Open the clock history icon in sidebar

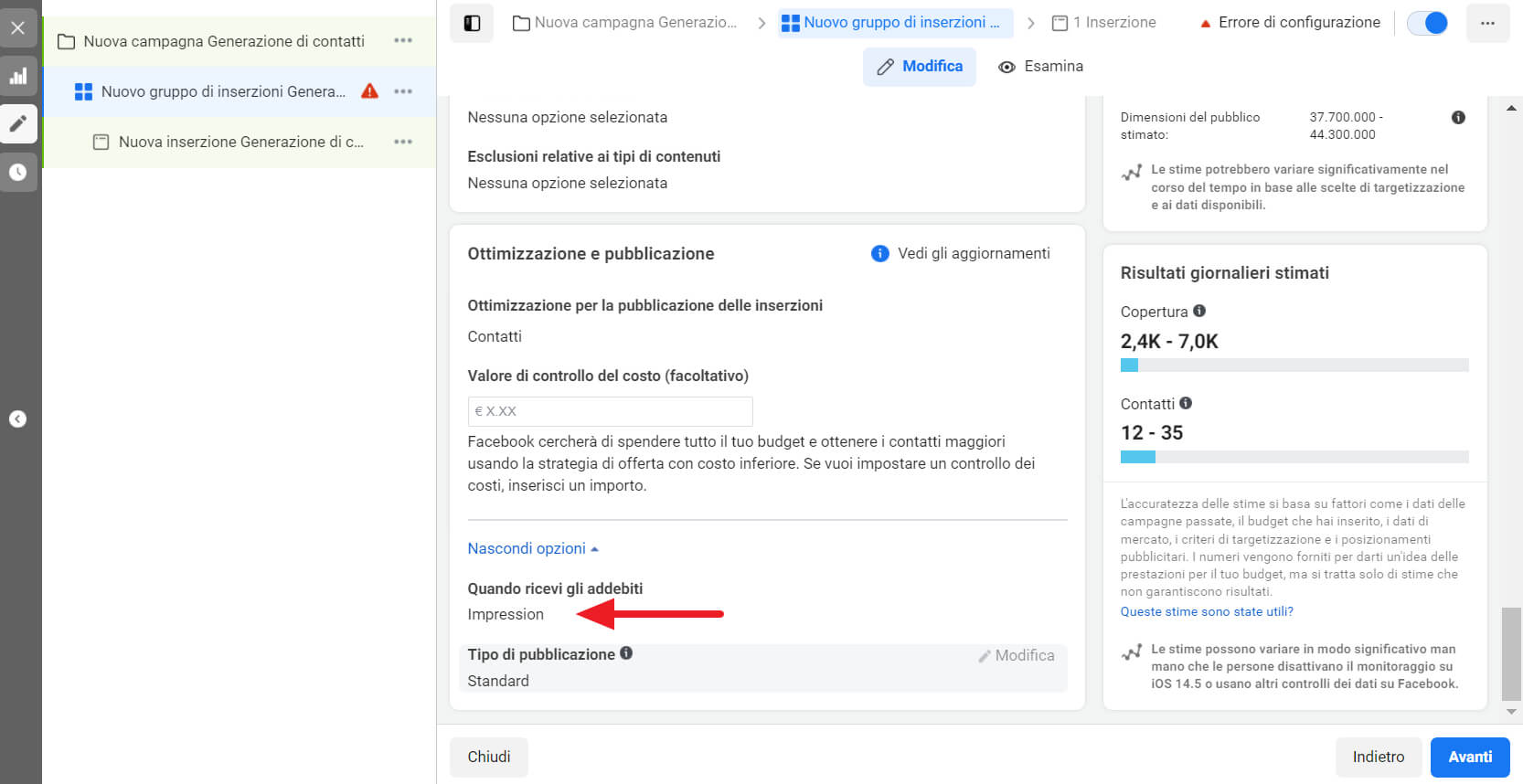pyautogui.click(x=18, y=172)
